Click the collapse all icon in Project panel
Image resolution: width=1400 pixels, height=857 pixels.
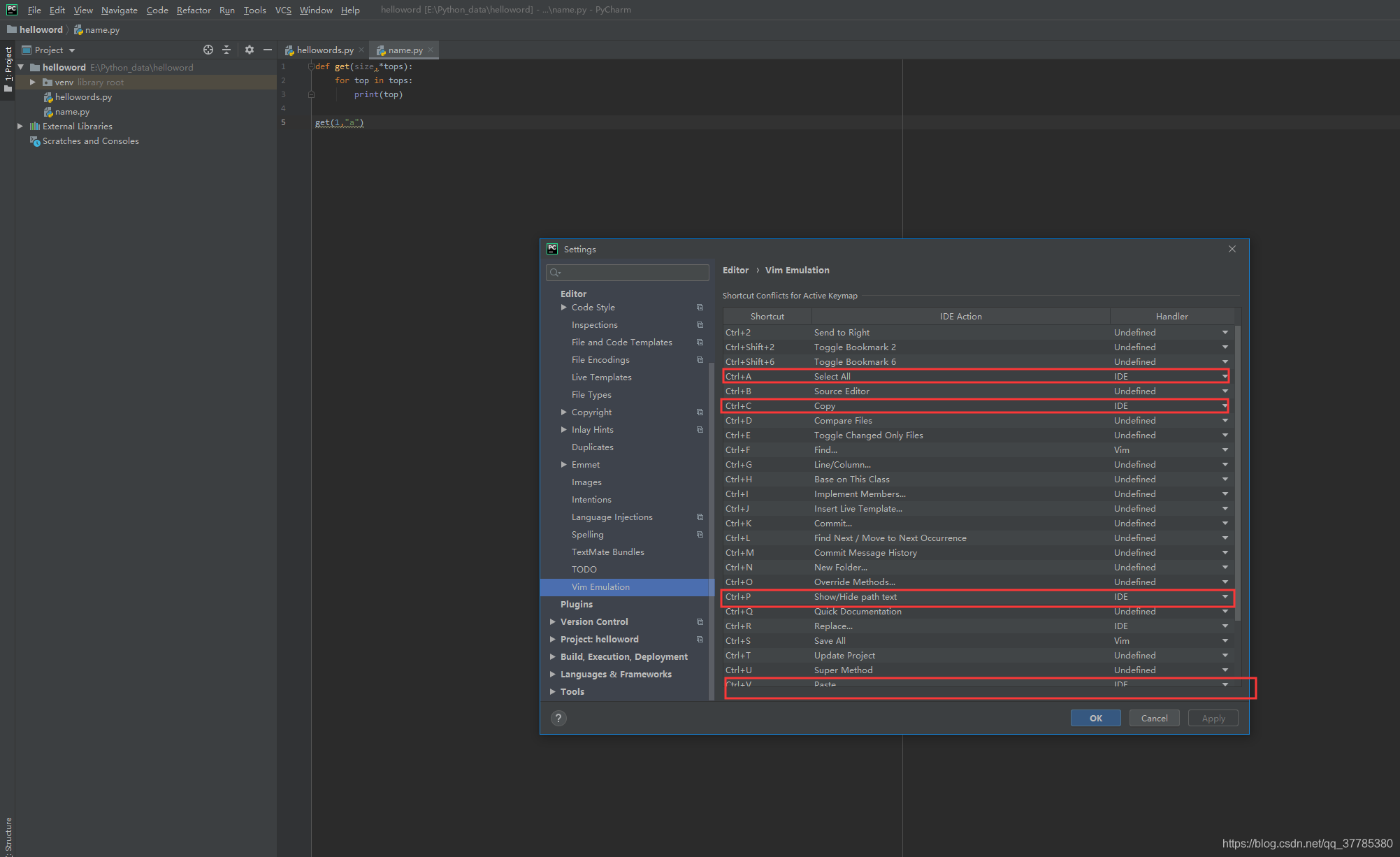(x=226, y=50)
